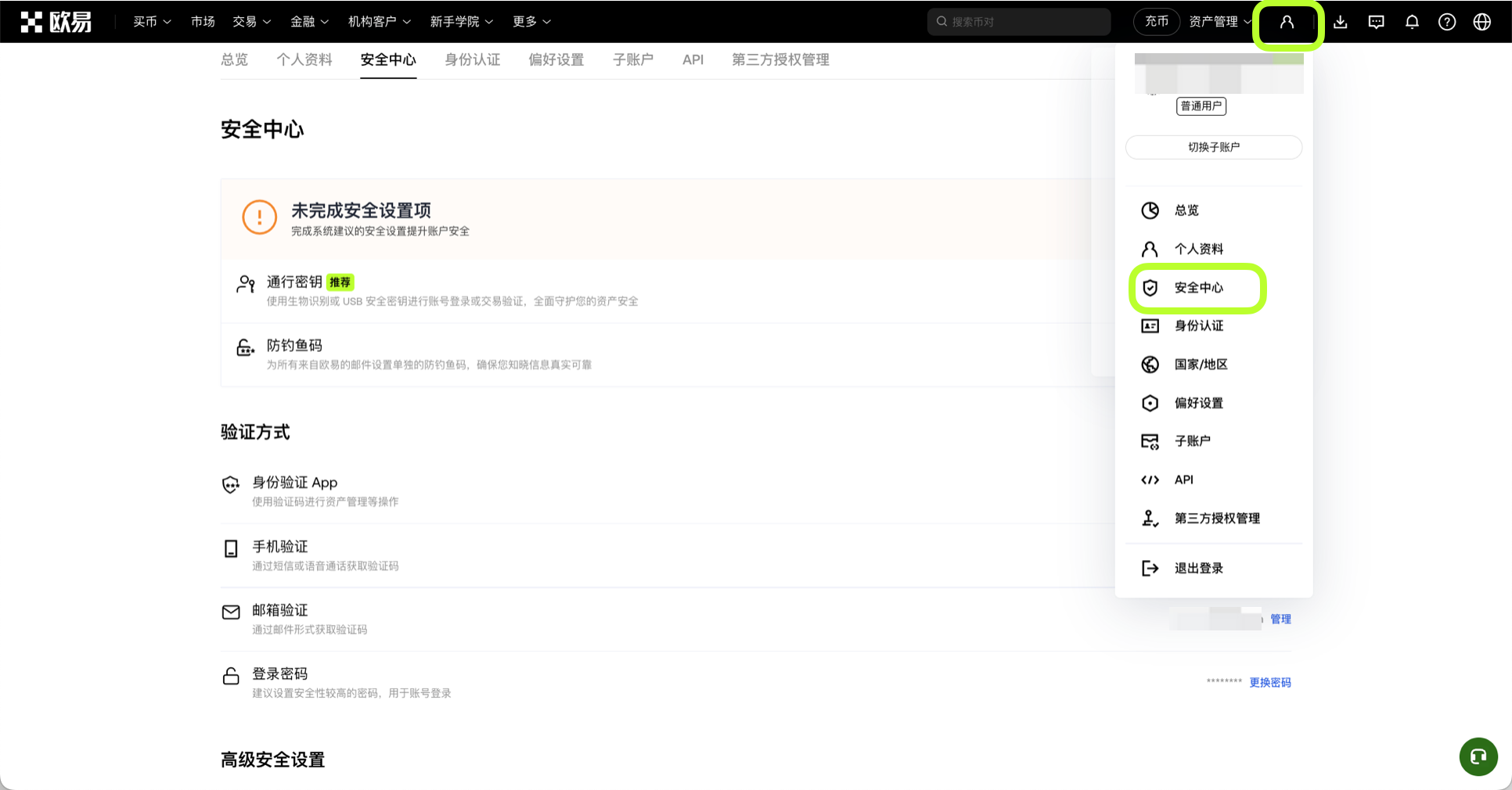The height and width of the screenshot is (790, 1512).
Task: Click the 搜索币对 search field
Action: [x=1019, y=22]
